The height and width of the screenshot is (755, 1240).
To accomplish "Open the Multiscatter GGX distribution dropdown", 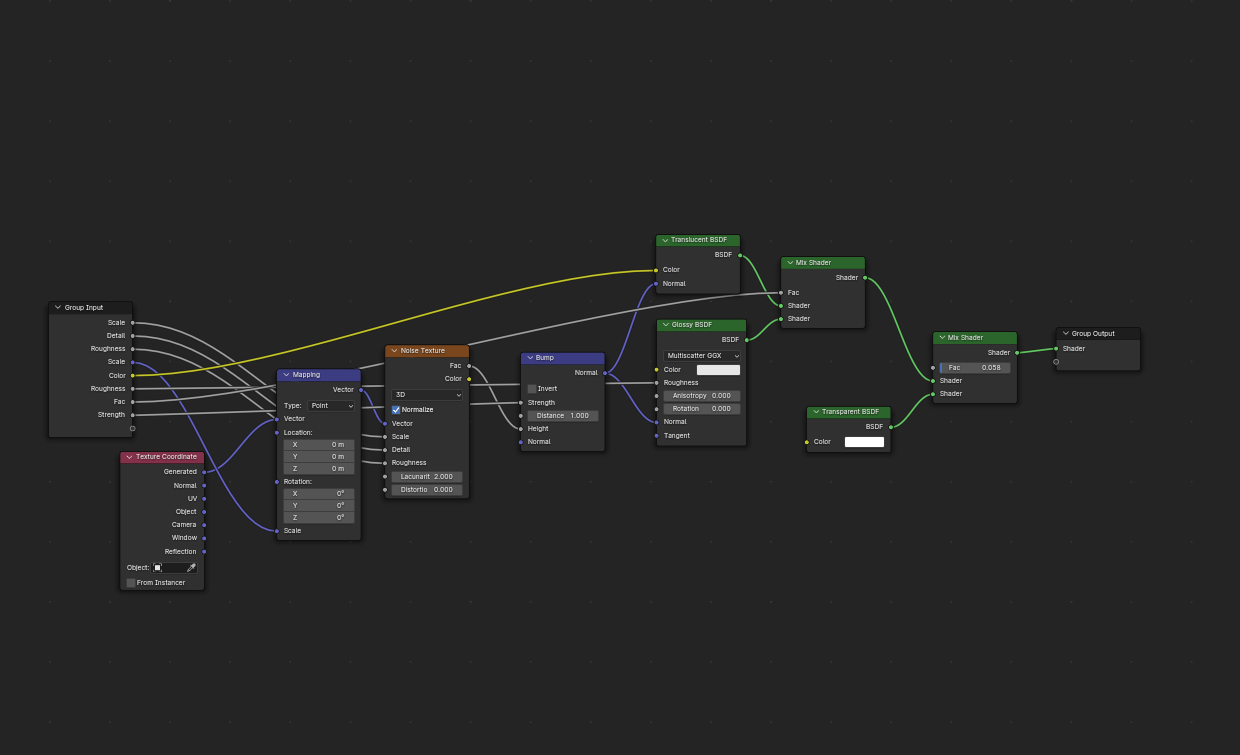I will [702, 356].
